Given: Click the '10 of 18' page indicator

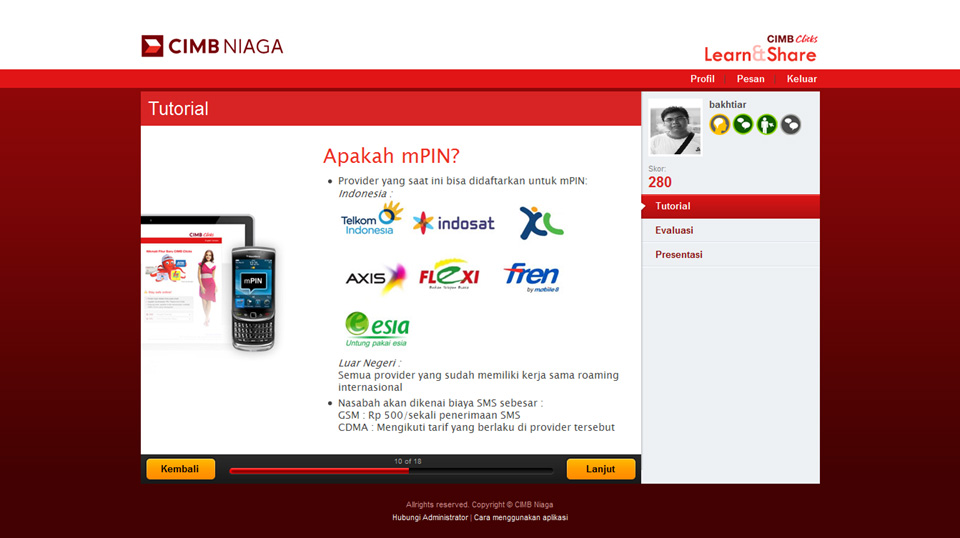Looking at the screenshot, I should click(x=408, y=461).
